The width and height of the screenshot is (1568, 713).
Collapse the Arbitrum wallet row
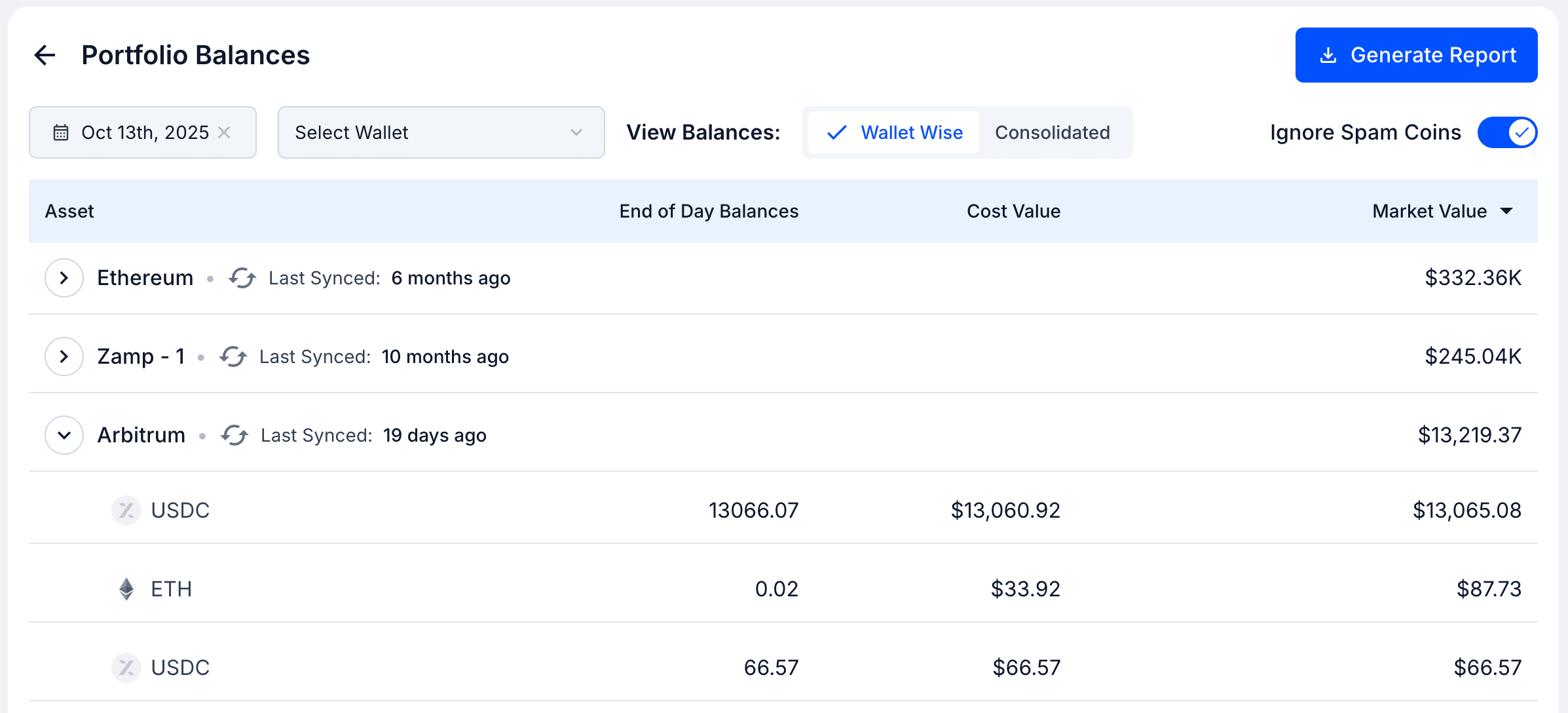64,435
